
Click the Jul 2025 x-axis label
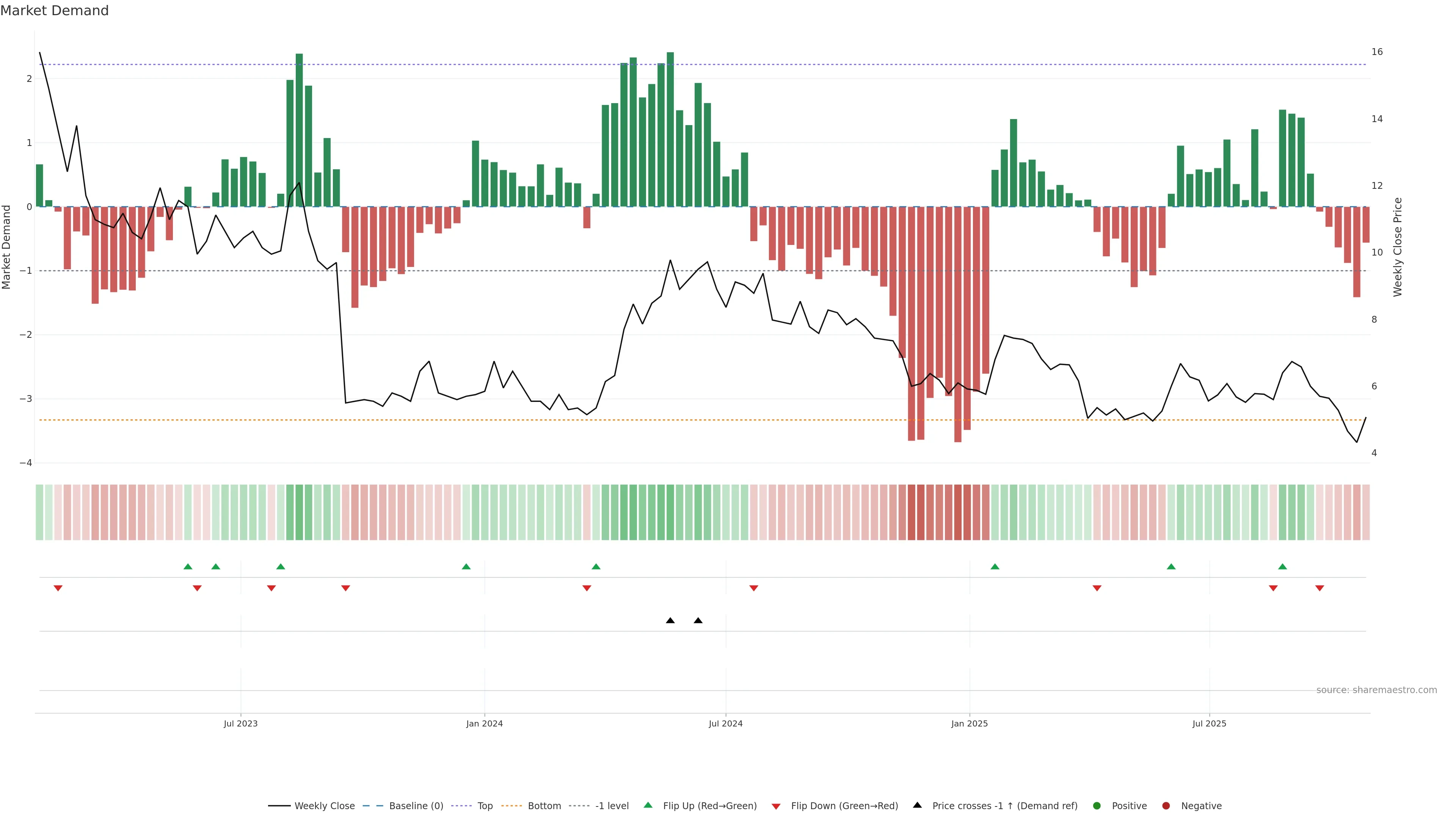(1210, 723)
